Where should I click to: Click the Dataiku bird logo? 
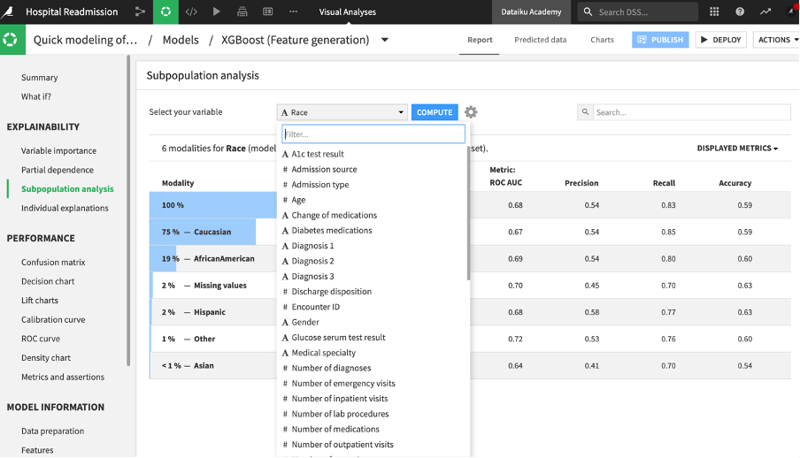point(11,12)
